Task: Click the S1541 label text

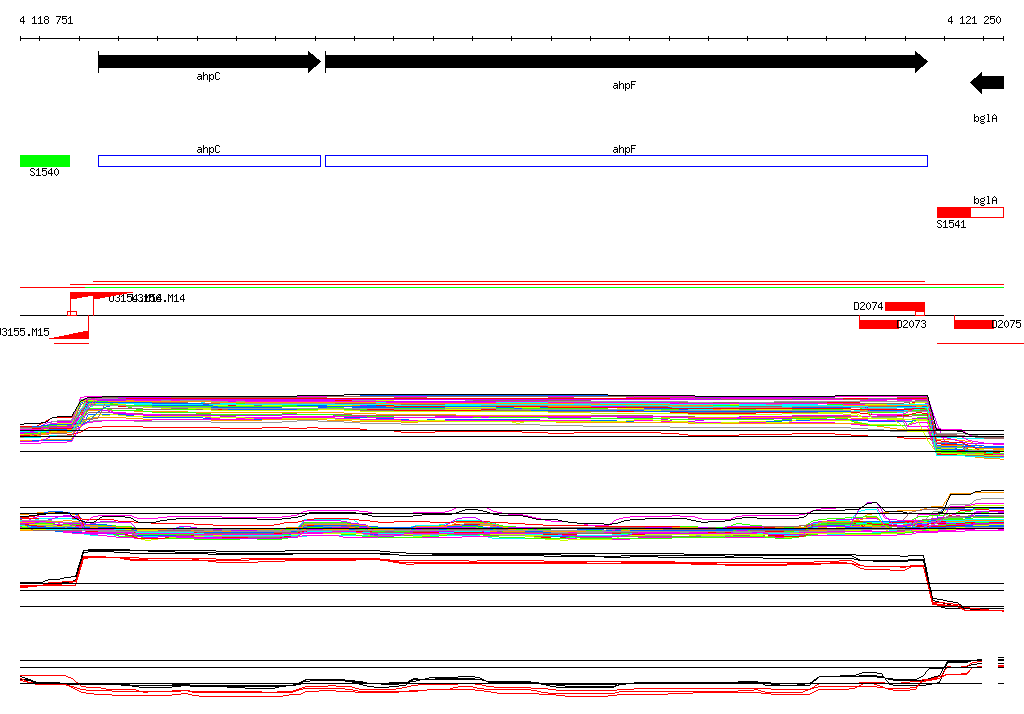Action: [951, 224]
